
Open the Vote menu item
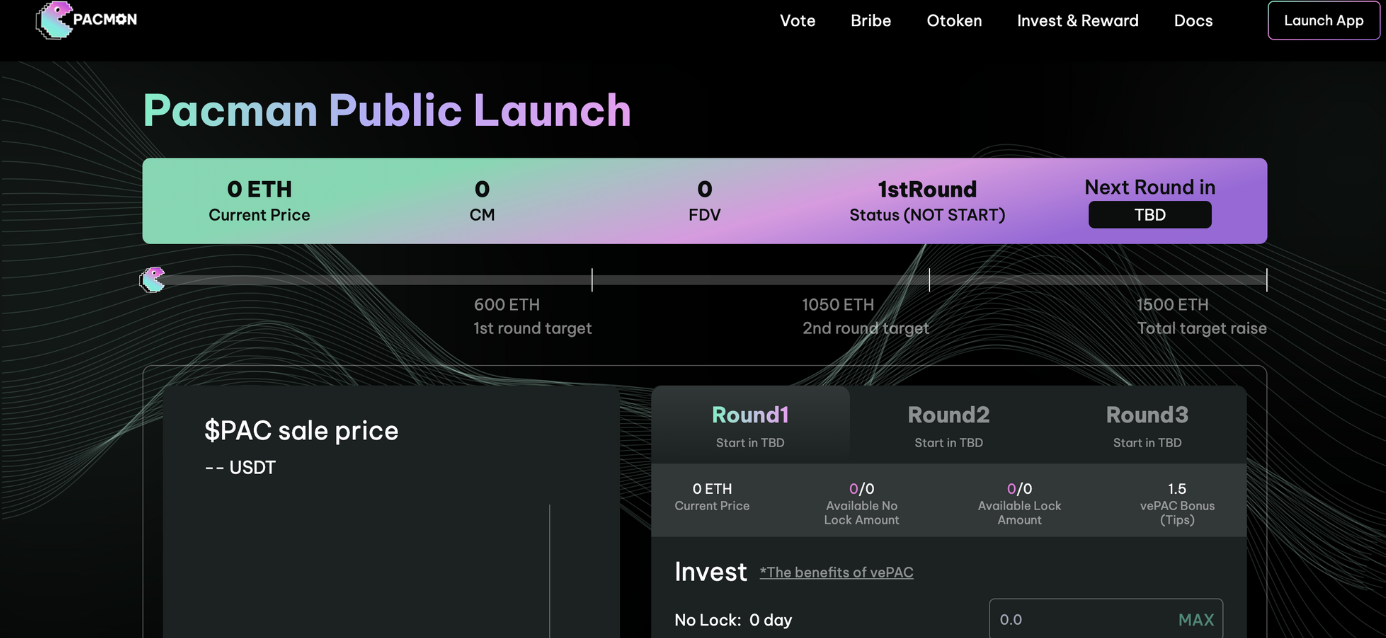tap(798, 20)
